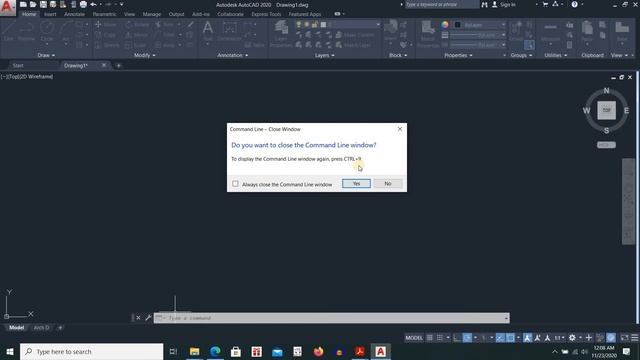Screen dimensions: 640x360
Task: Click the command line input field
Action: pos(331,318)
